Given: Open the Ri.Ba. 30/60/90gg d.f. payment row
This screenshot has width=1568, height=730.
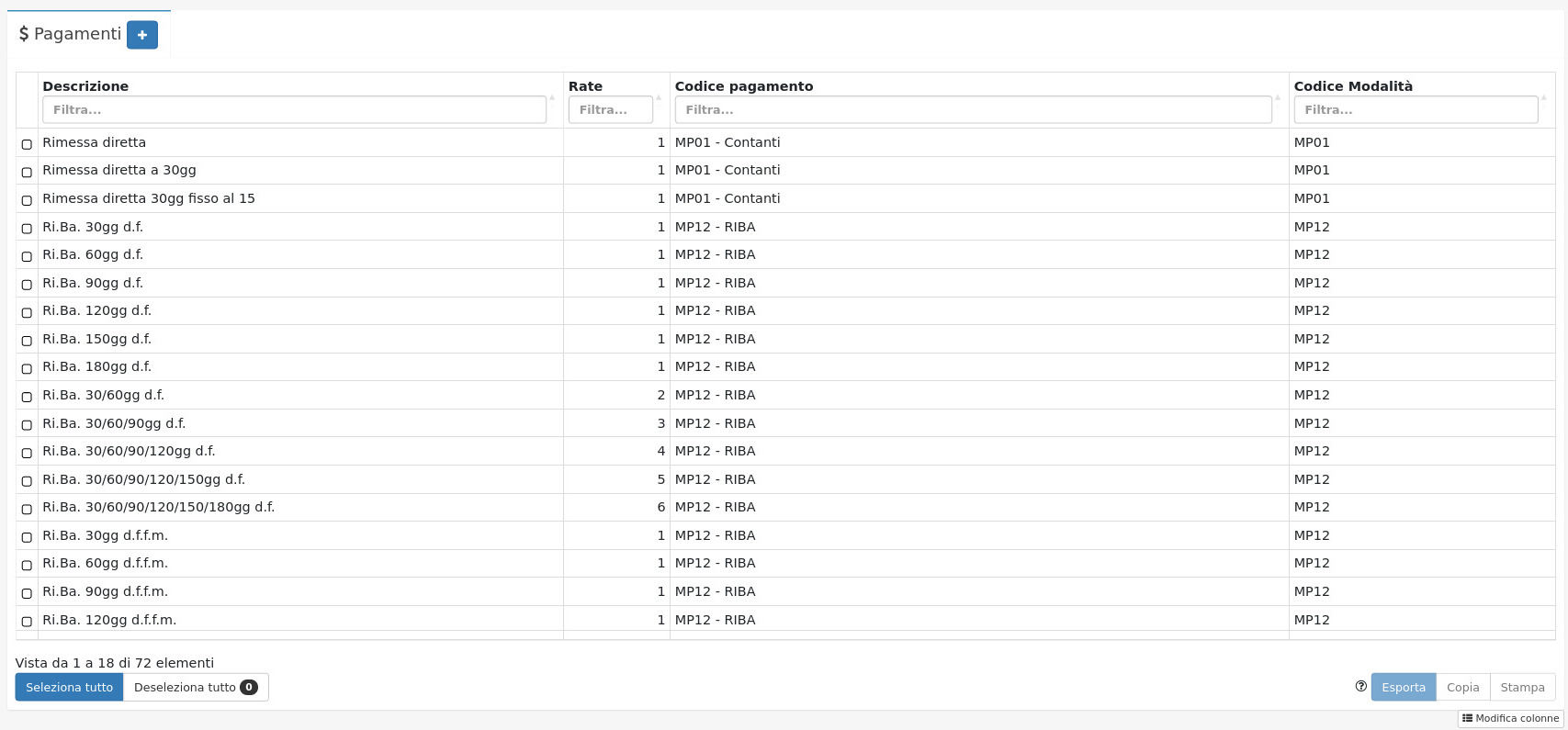Looking at the screenshot, I should (114, 423).
